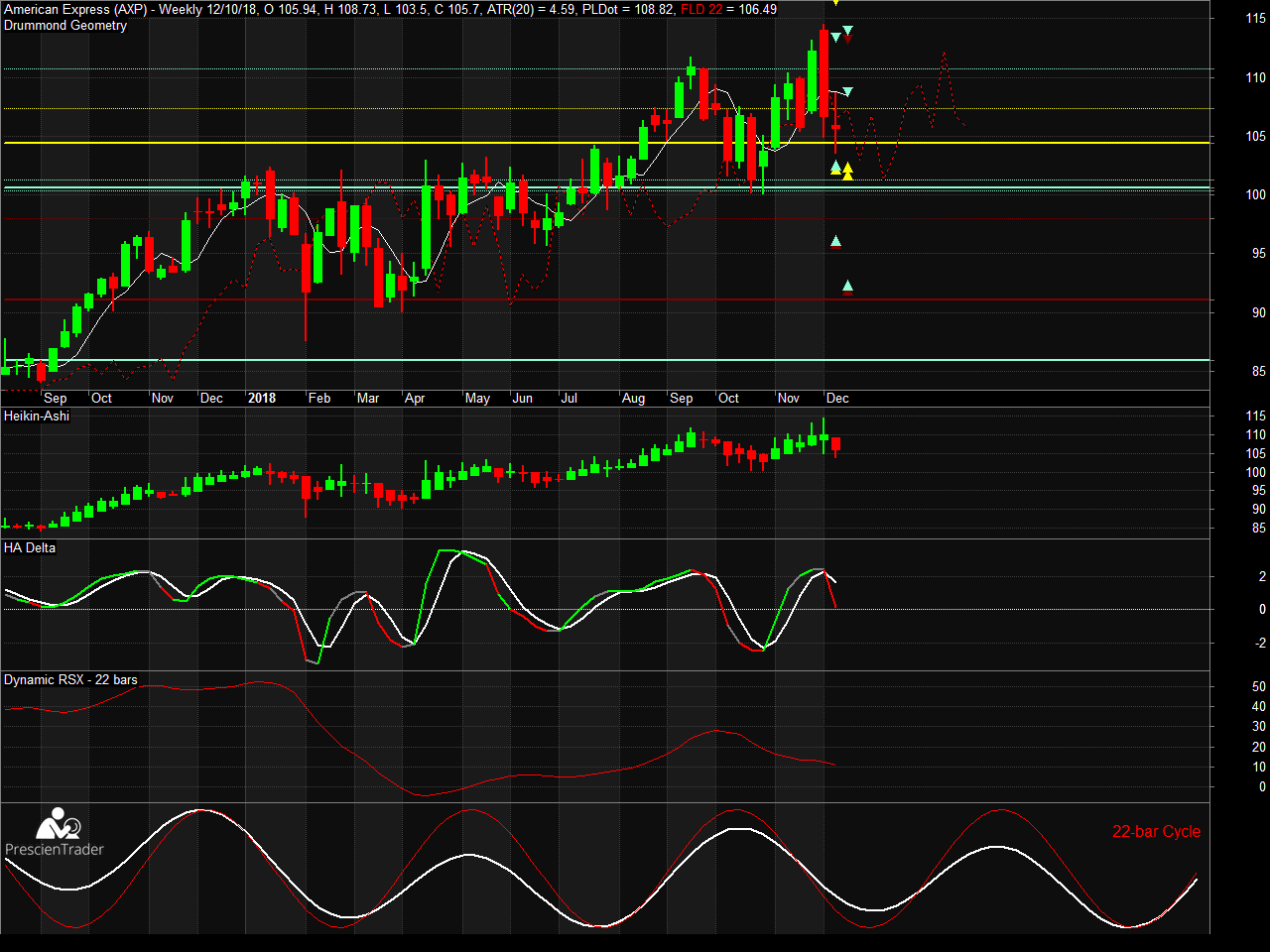The height and width of the screenshot is (952, 1270).
Task: Click the chart title American Express (AXP)
Action: pyautogui.click(x=75, y=9)
